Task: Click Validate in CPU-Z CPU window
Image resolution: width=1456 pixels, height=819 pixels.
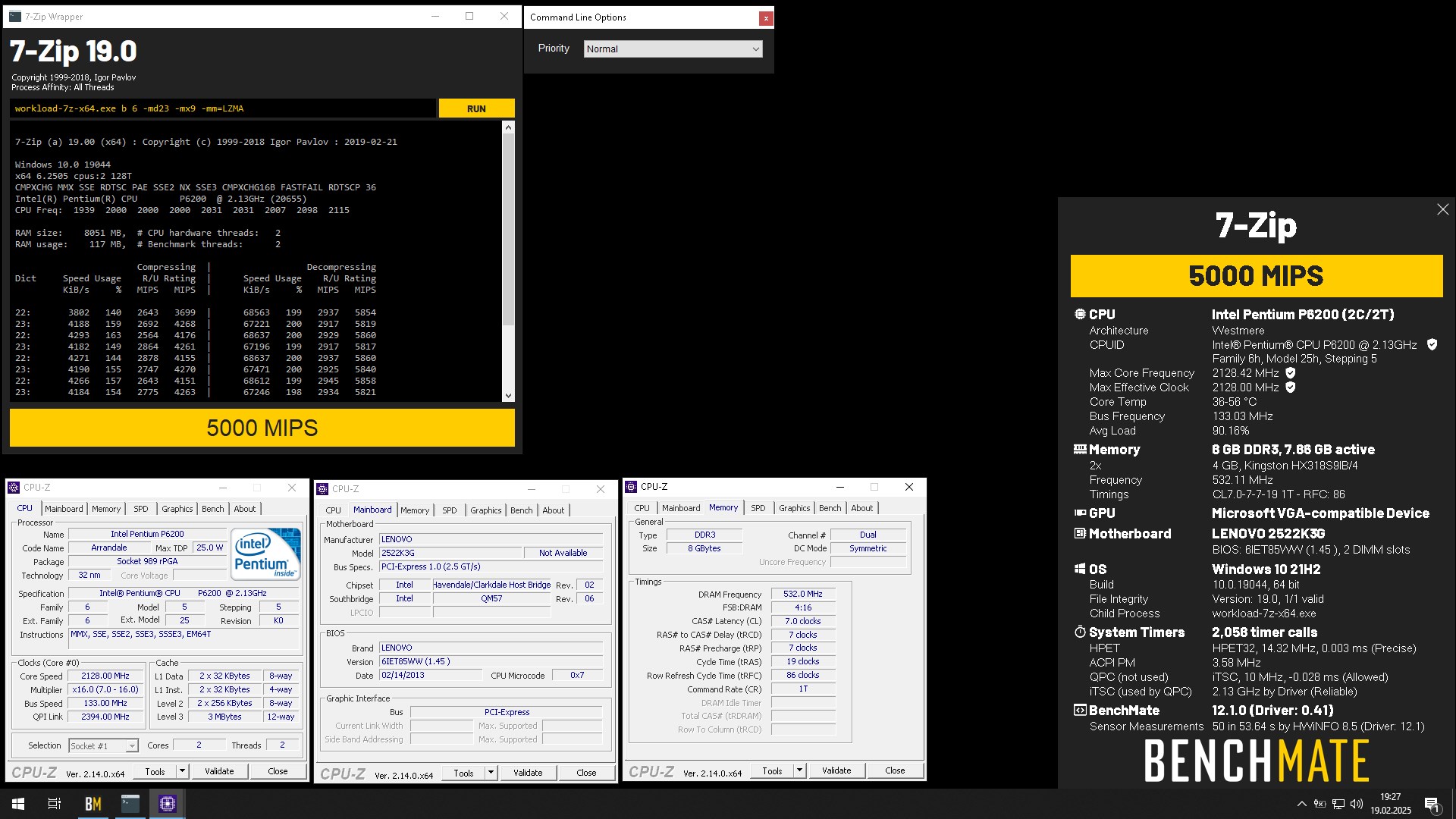Action: pos(219,771)
